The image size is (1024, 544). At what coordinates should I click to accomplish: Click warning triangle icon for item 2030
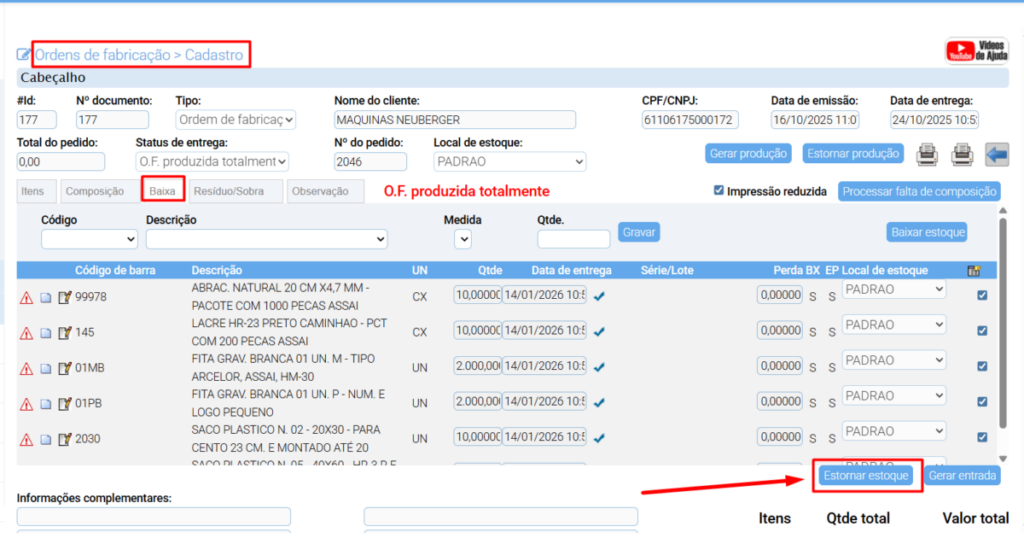click(x=26, y=440)
